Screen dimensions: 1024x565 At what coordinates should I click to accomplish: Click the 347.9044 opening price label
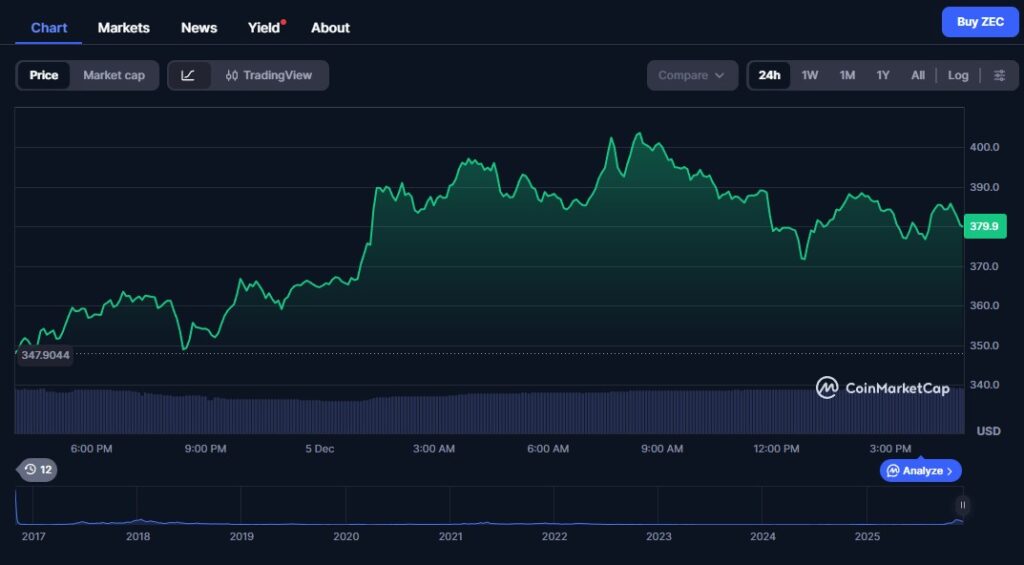tap(44, 355)
